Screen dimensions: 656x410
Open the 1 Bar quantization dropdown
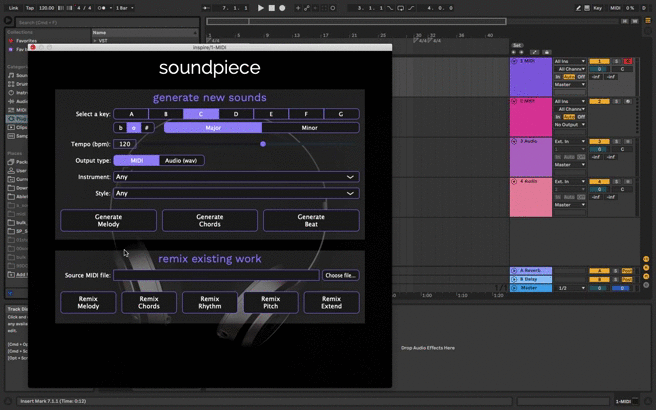tap(125, 8)
